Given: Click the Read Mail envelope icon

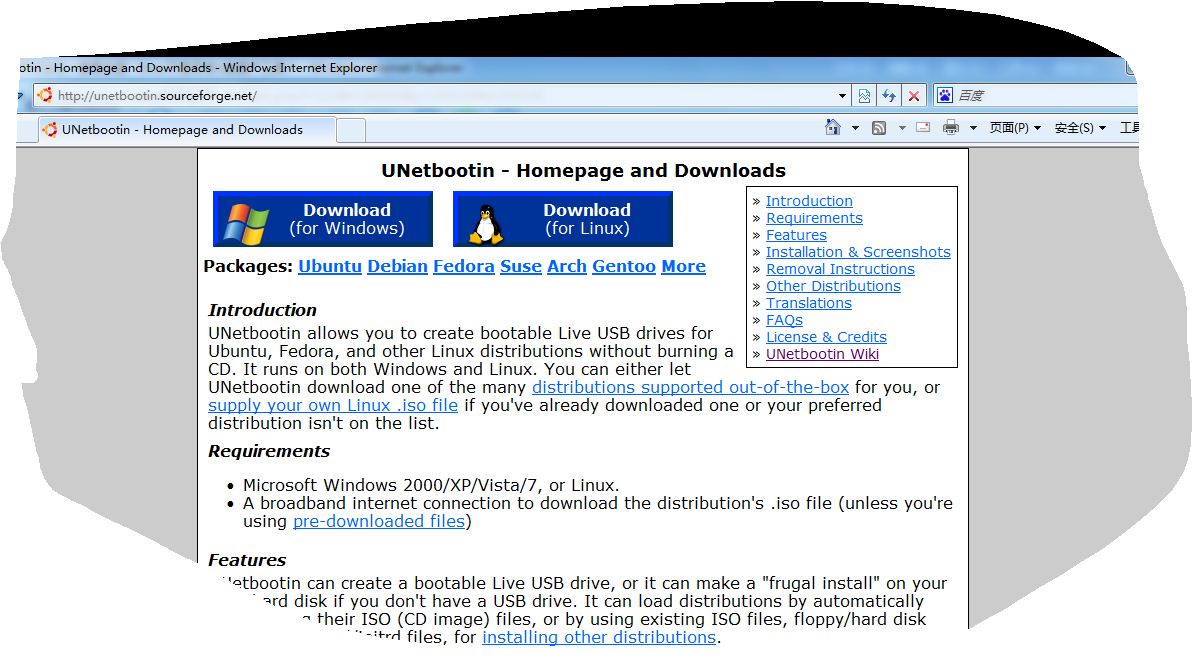Looking at the screenshot, I should [x=923, y=127].
